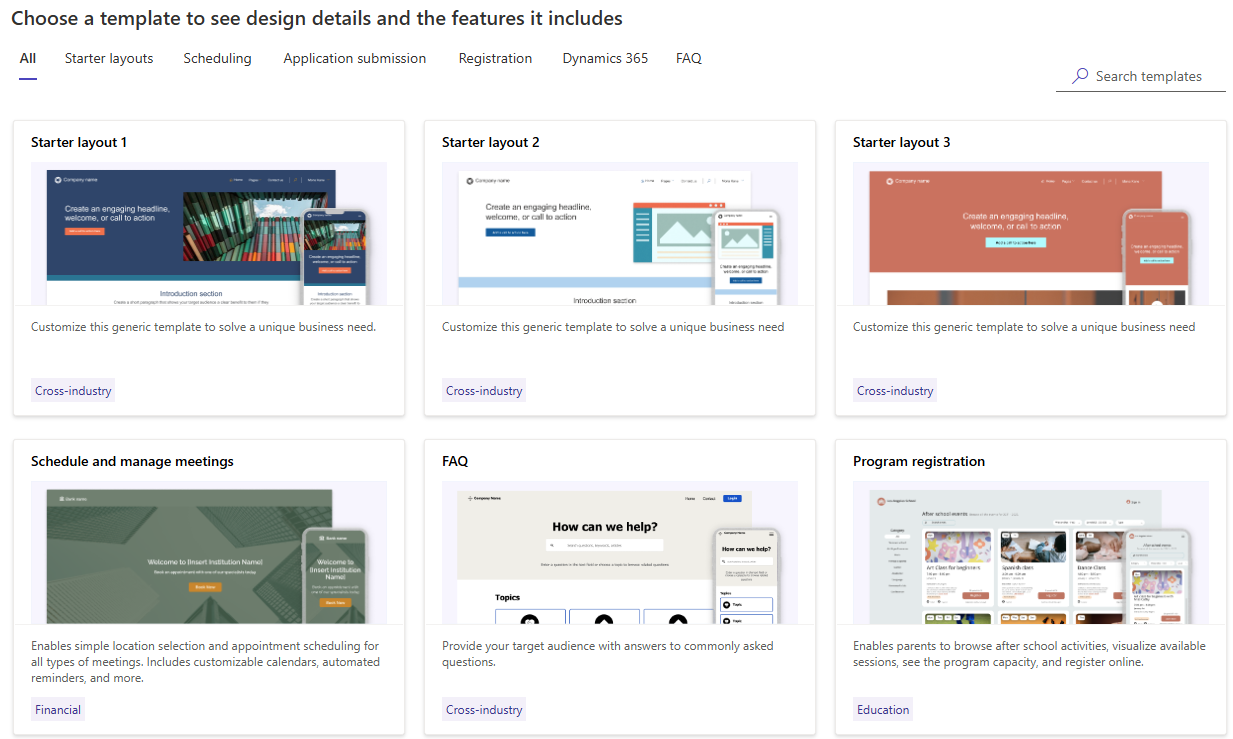This screenshot has width=1233, height=739.
Task: Return to the All templates tab
Action: 27,58
